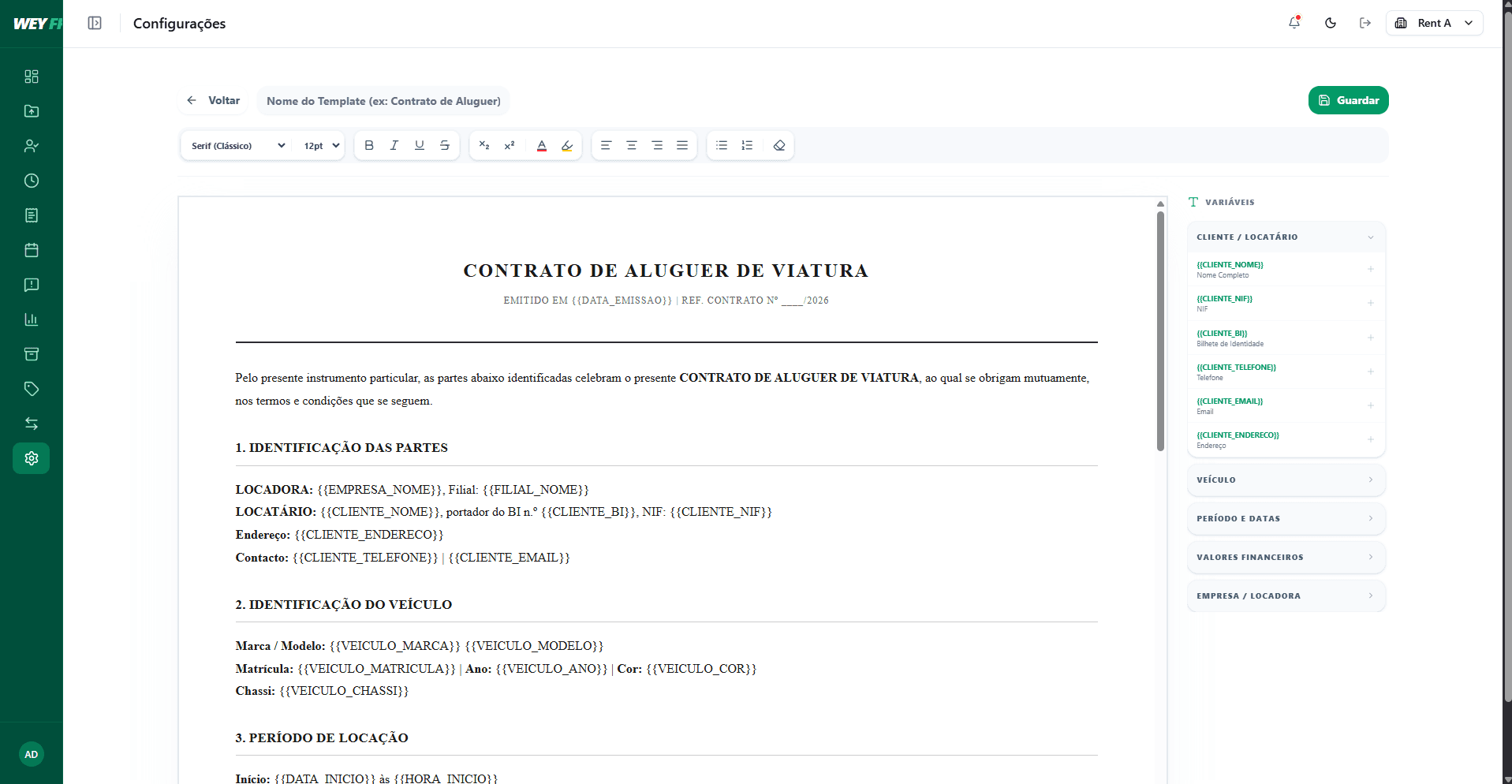Click the {{EMPRESA_NOME}} placeholder in the document
Image resolution: width=1512 pixels, height=784 pixels.
click(x=380, y=490)
